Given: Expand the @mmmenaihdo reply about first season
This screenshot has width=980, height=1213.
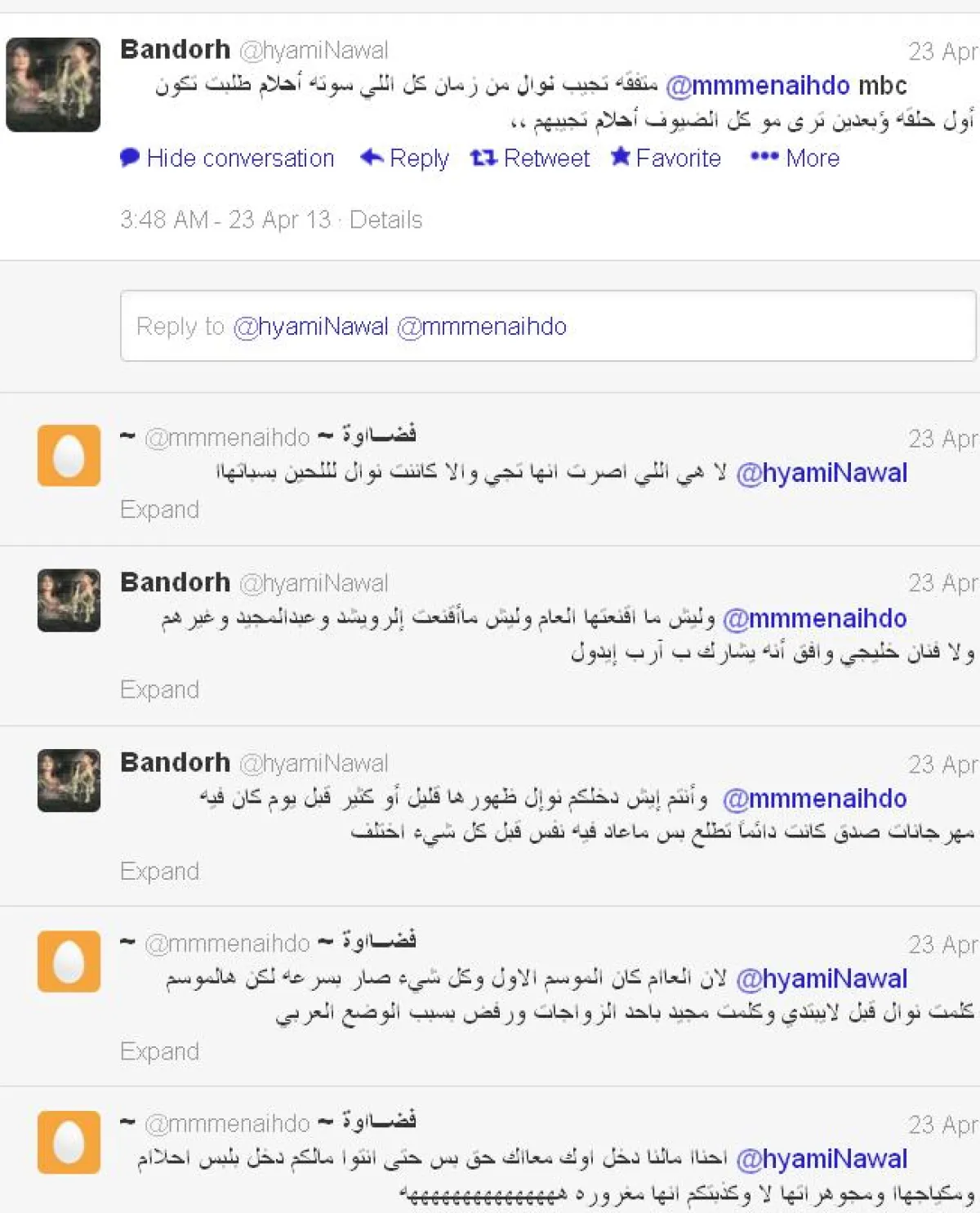Looking at the screenshot, I should coord(159,1051).
